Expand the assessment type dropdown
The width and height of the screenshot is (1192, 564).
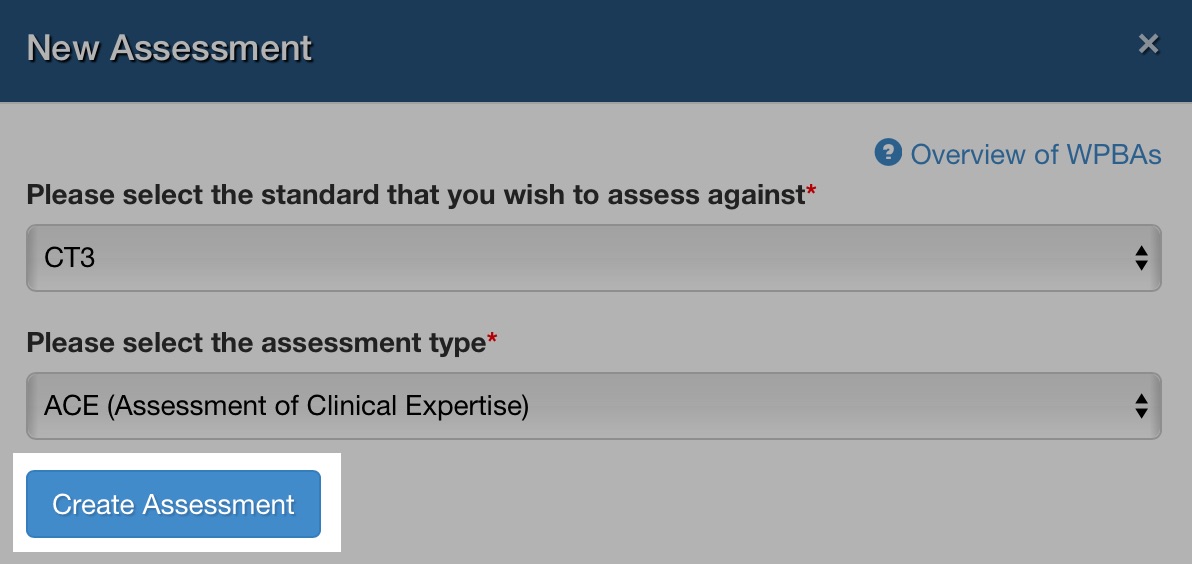click(594, 406)
